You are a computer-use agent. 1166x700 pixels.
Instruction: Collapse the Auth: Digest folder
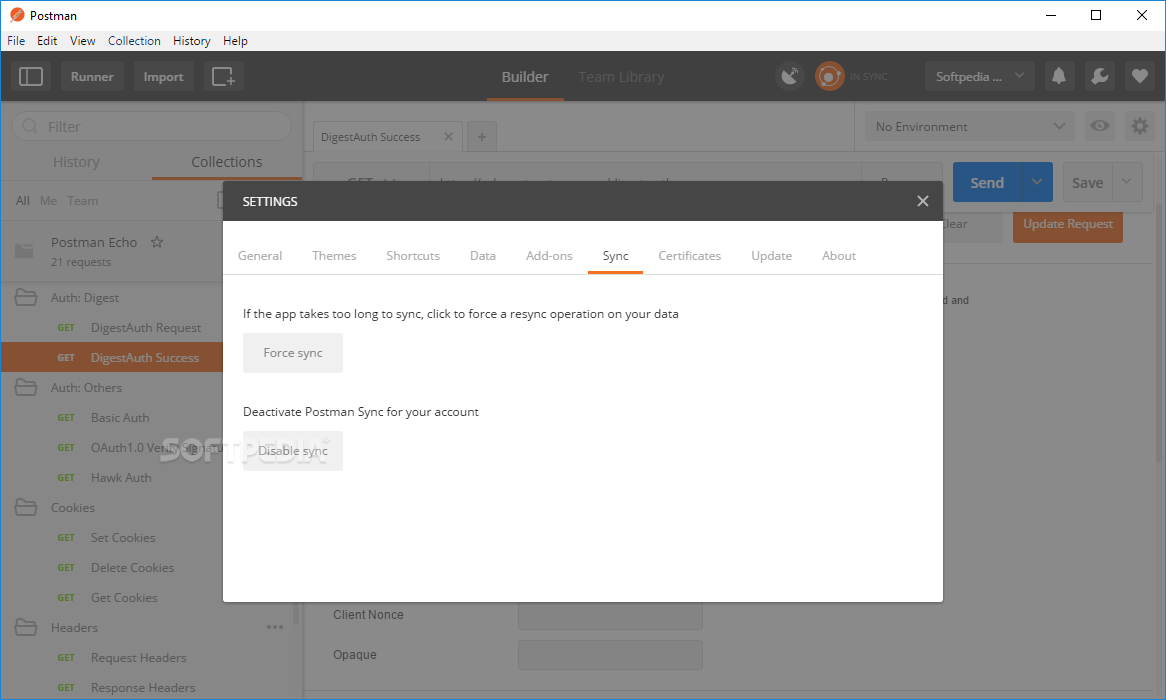click(x=26, y=298)
